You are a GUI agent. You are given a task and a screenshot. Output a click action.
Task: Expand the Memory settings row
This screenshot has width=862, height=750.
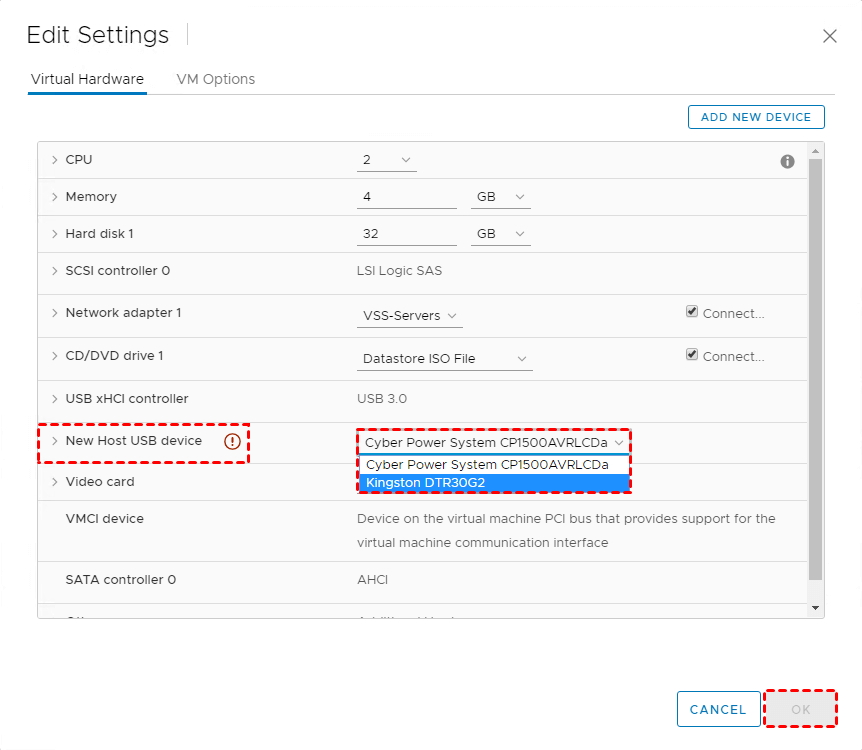tap(54, 197)
